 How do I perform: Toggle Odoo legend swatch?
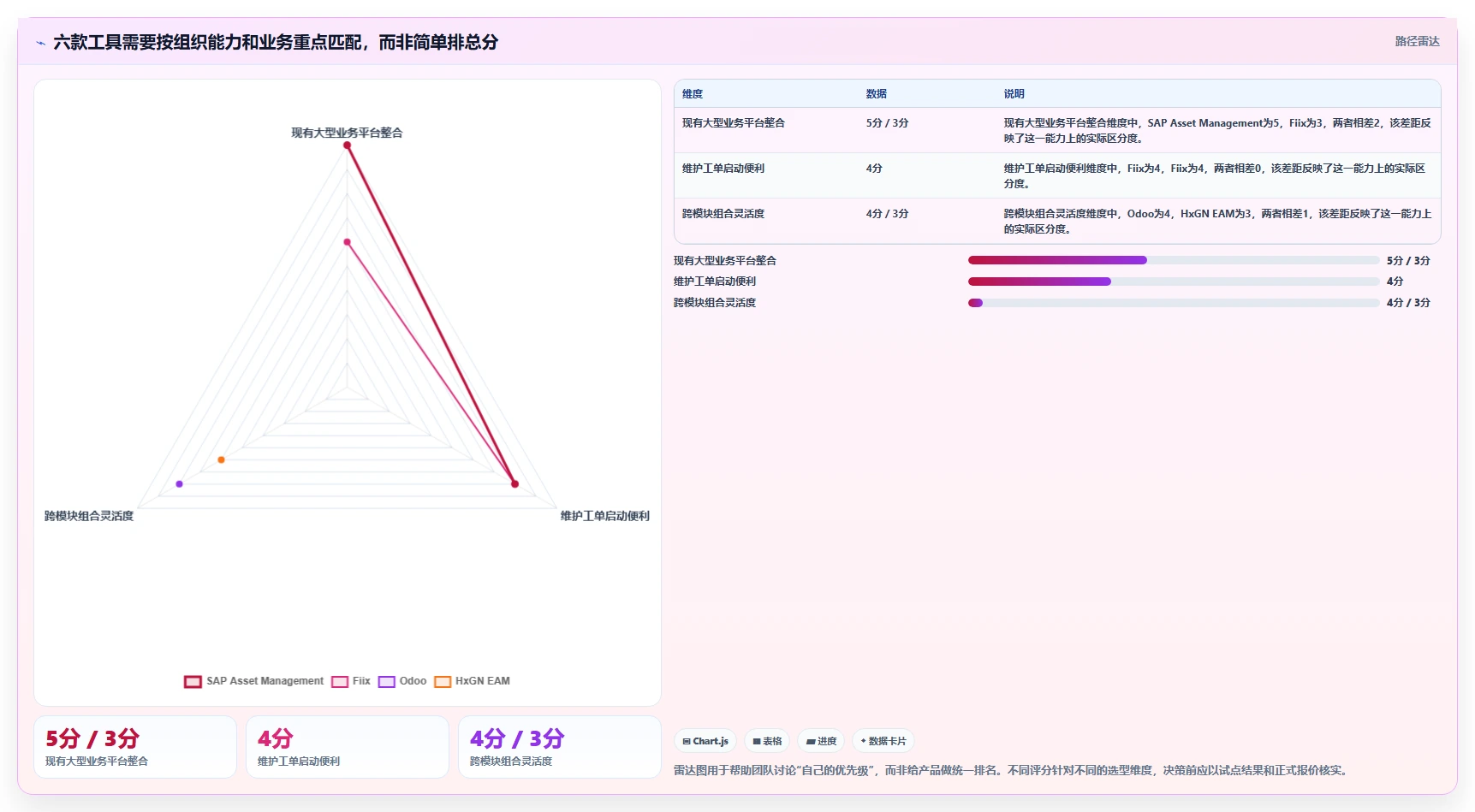[x=387, y=681]
